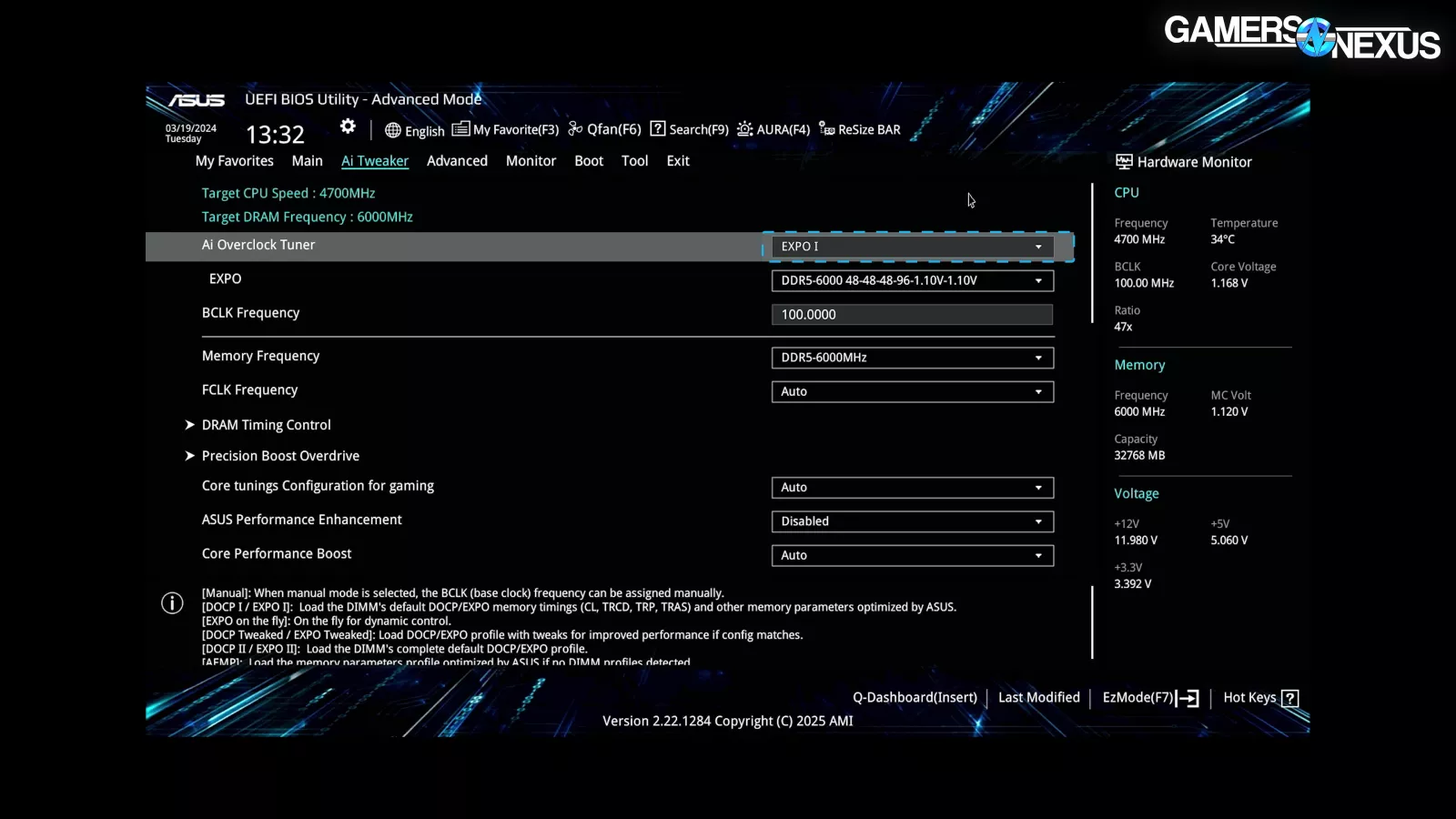This screenshot has height=819, width=1456.
Task: Click Target DRAM Frequency : 6000MHz text
Action: tap(308, 217)
